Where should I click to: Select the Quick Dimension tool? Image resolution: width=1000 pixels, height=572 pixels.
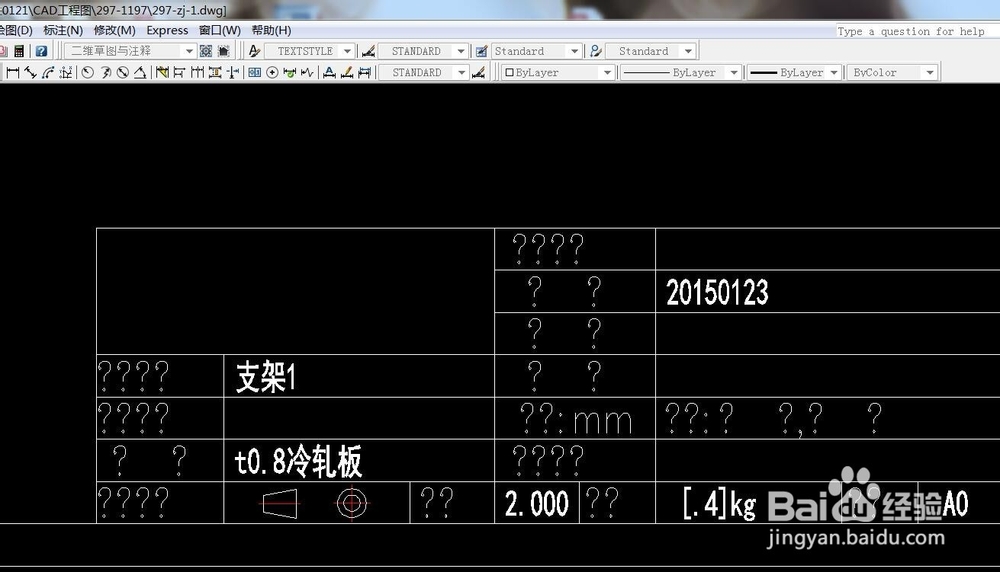pyautogui.click(x=163, y=73)
